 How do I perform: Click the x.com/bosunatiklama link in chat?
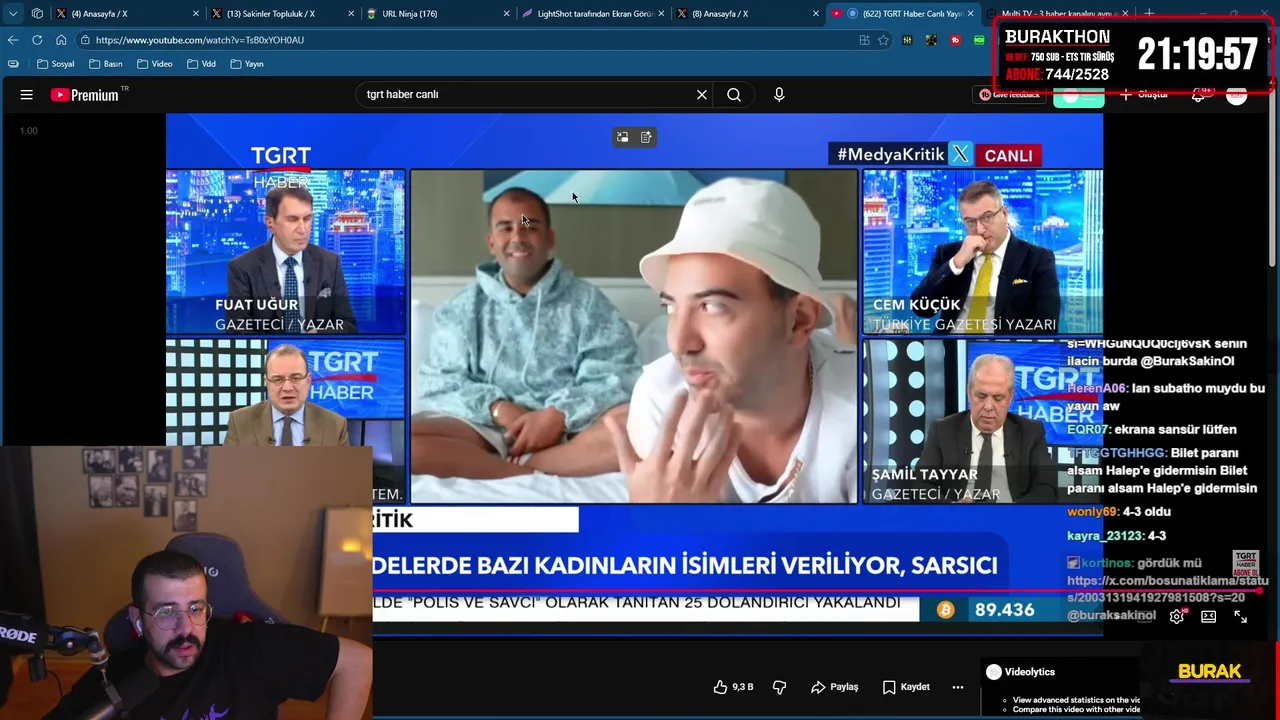1167,589
